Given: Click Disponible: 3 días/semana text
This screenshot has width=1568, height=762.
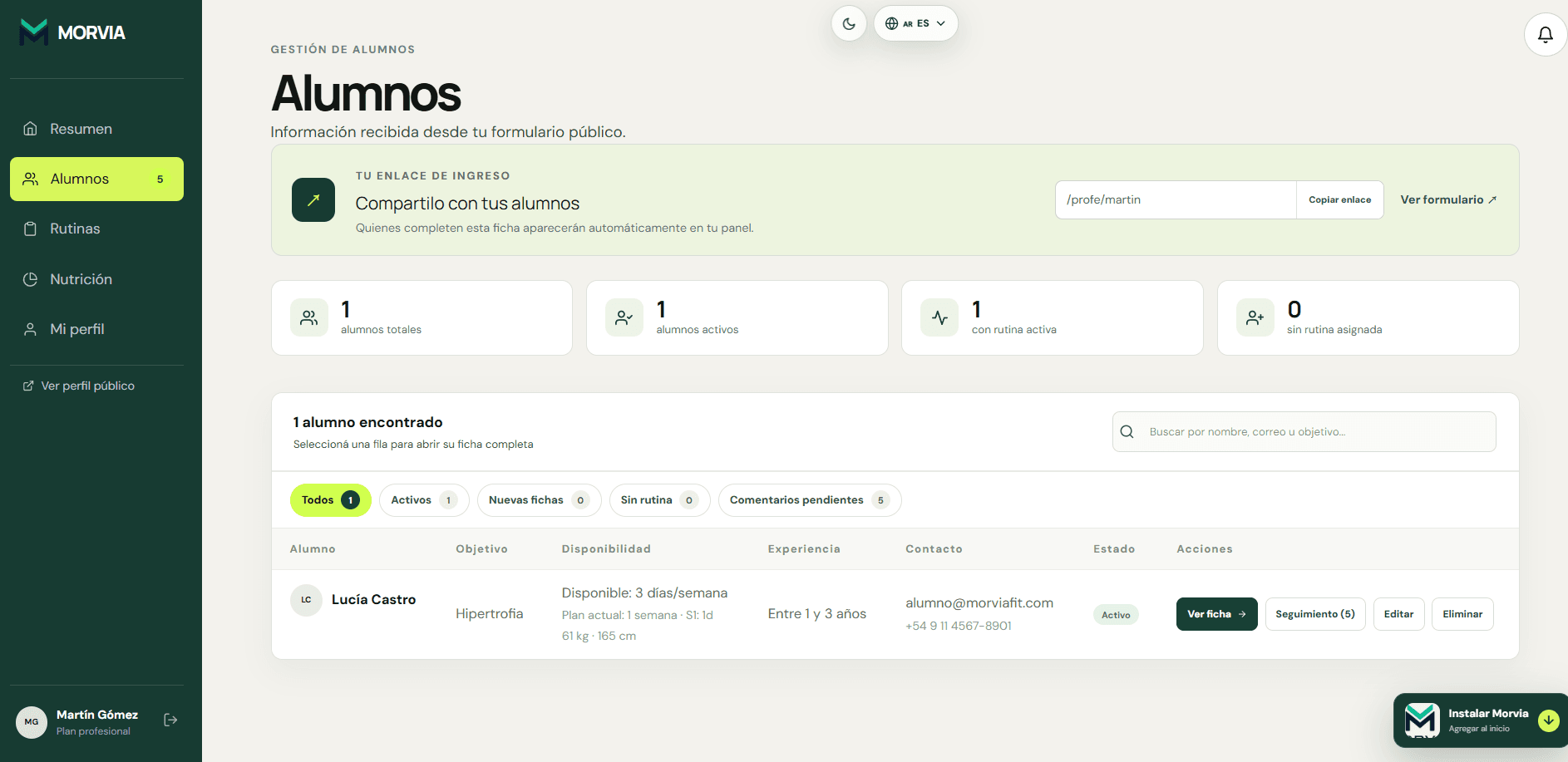Looking at the screenshot, I should [x=644, y=592].
